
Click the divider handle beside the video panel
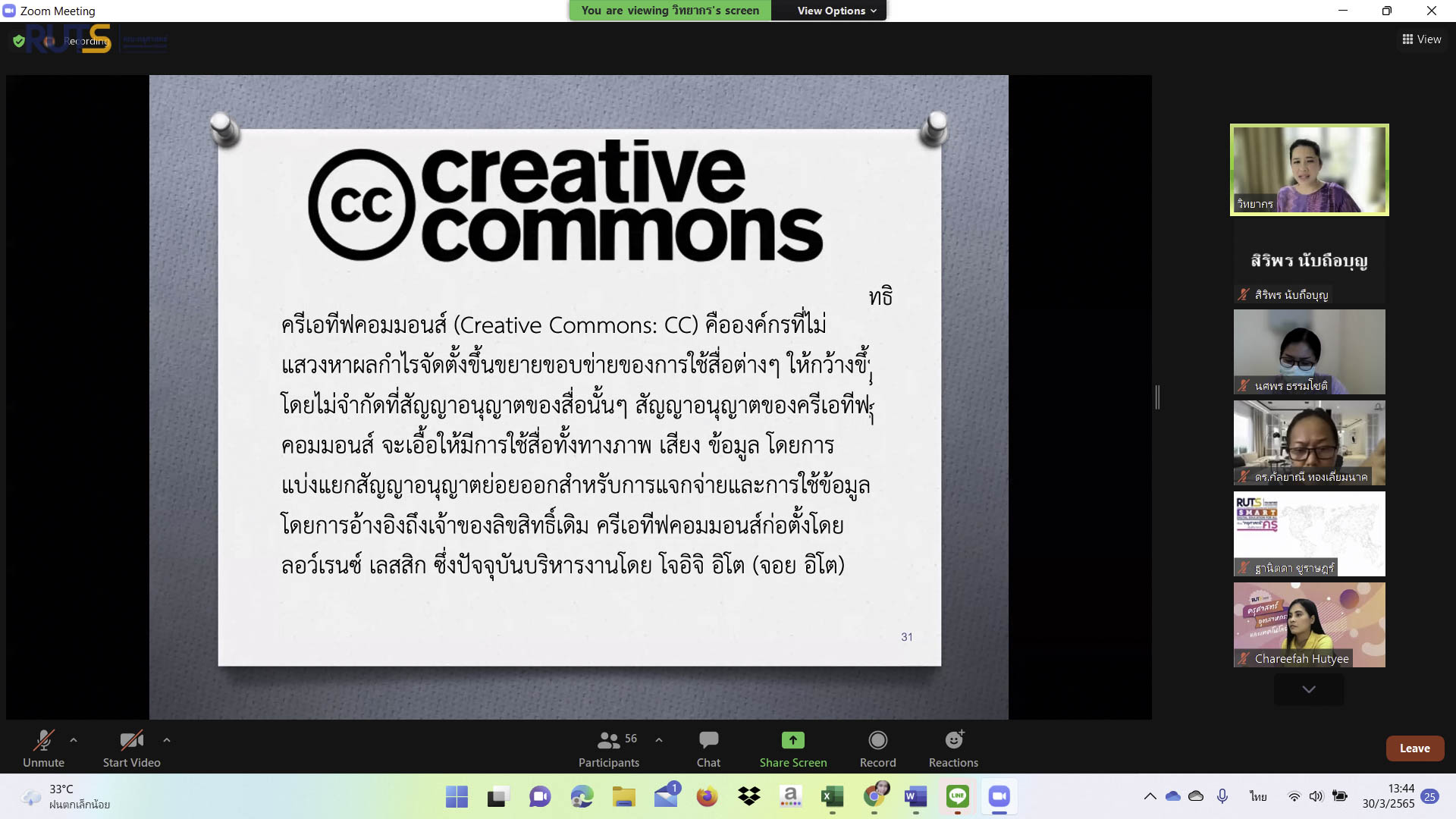[1157, 397]
